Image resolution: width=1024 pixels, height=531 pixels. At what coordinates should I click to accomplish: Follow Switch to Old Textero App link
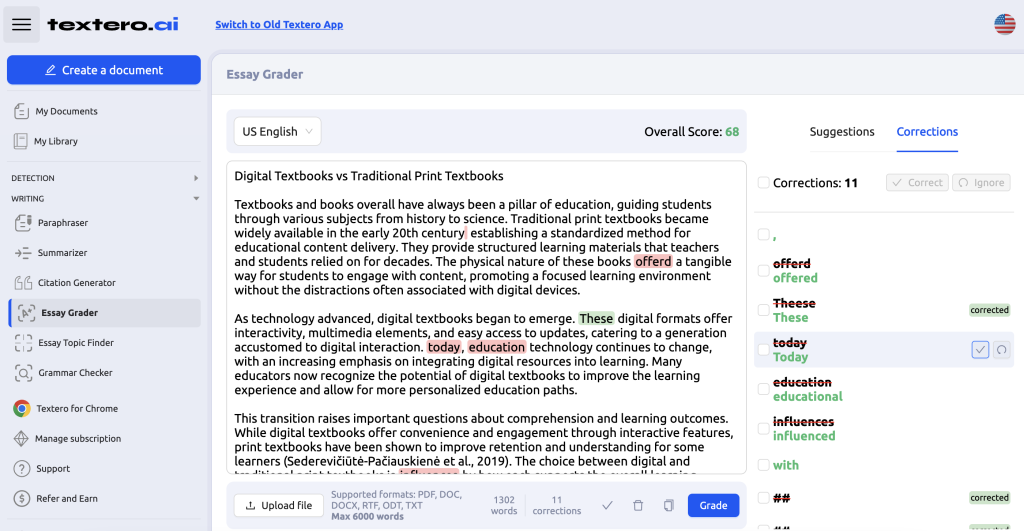[x=279, y=25]
